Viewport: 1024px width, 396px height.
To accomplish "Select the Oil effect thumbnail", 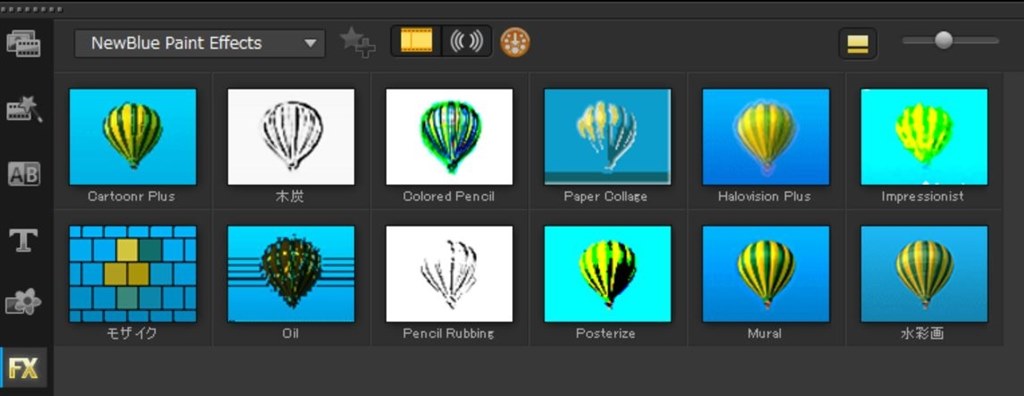I will (291, 274).
